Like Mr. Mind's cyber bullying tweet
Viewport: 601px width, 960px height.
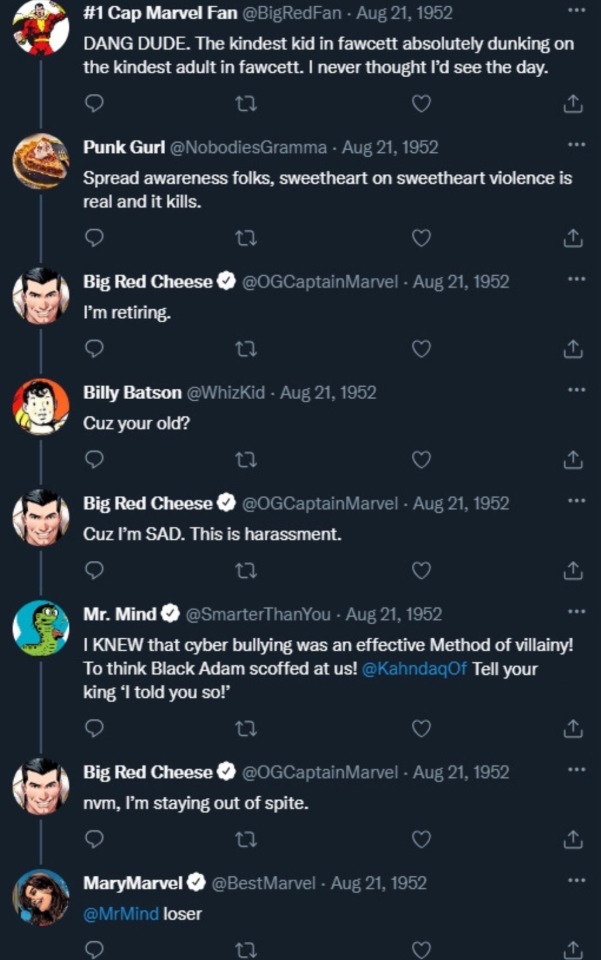pos(421,728)
